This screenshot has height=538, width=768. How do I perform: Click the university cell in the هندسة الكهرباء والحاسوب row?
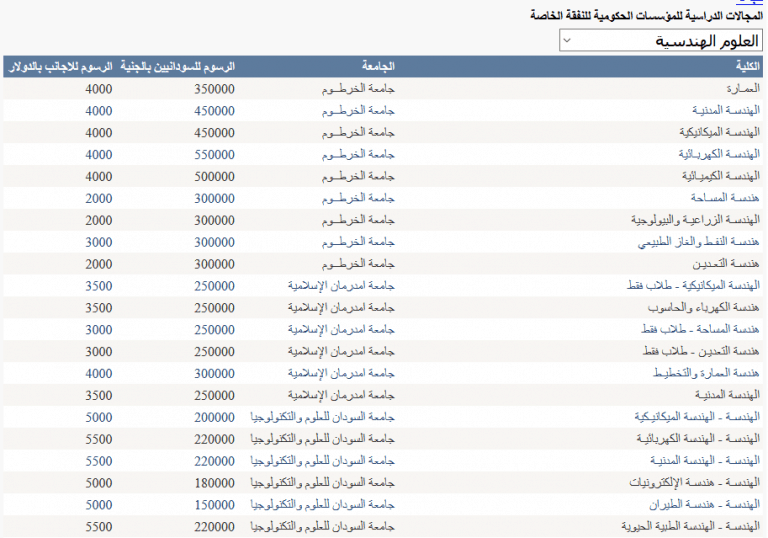341,308
